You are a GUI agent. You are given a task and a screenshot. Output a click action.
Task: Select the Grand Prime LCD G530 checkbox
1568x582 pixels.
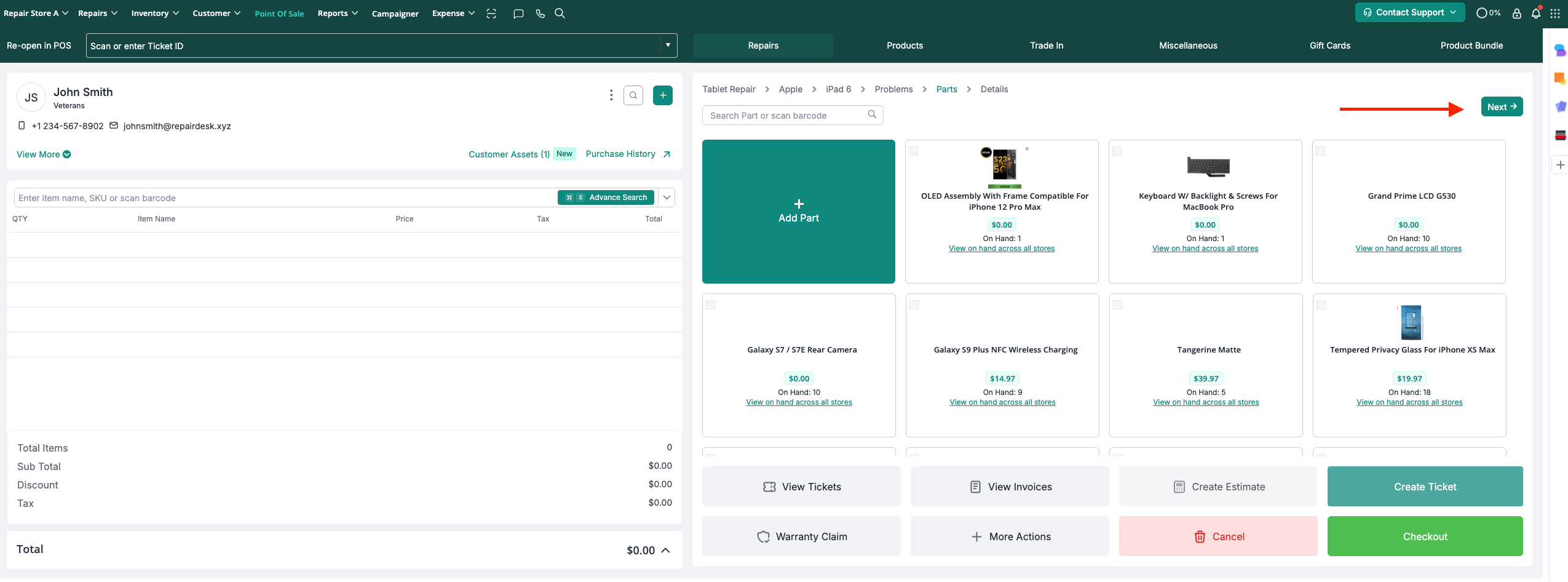pyautogui.click(x=1321, y=151)
